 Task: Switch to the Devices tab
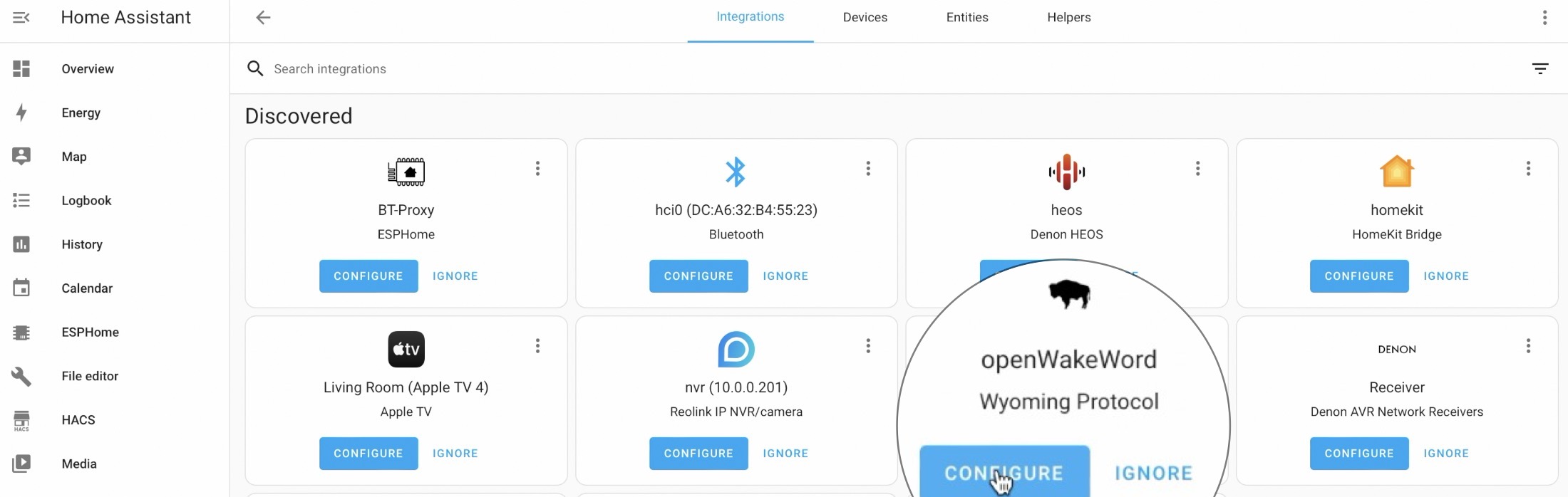point(865,17)
